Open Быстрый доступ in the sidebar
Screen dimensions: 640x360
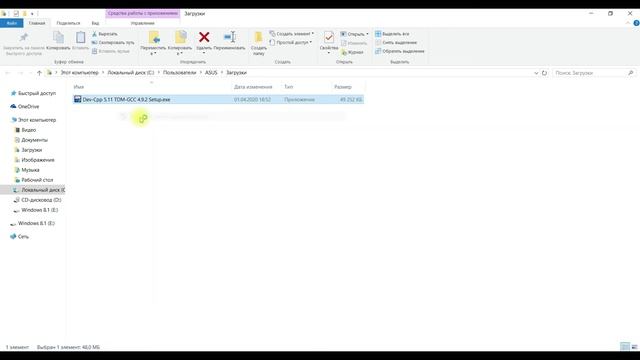click(33, 93)
